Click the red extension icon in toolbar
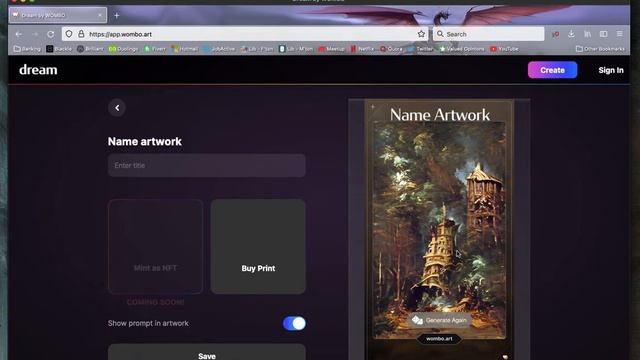The image size is (640, 360). click(556, 34)
